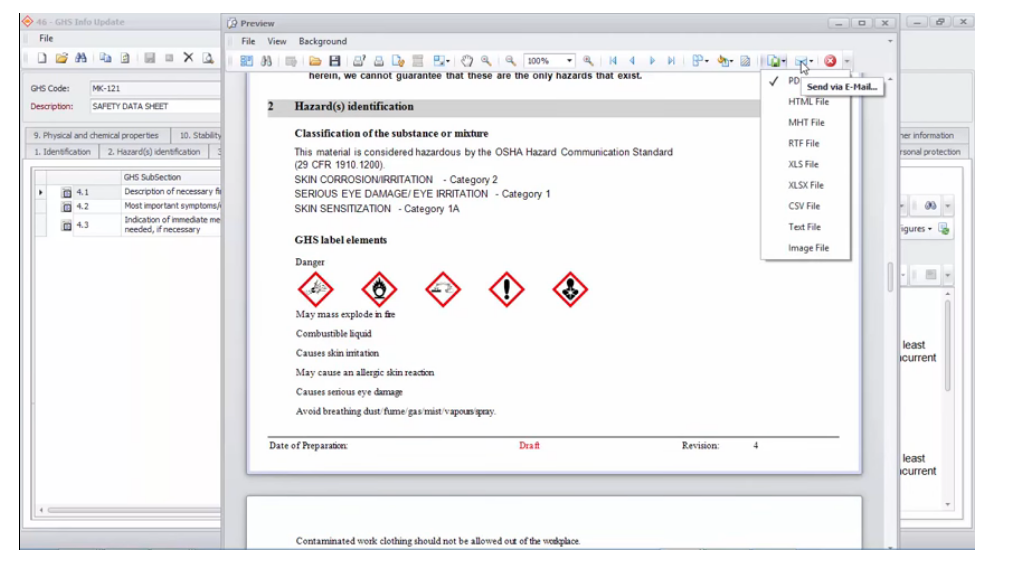Screen dimensions: 1031x582
Task: Click the Preview vertical scrollbar thumb
Action: (x=890, y=276)
